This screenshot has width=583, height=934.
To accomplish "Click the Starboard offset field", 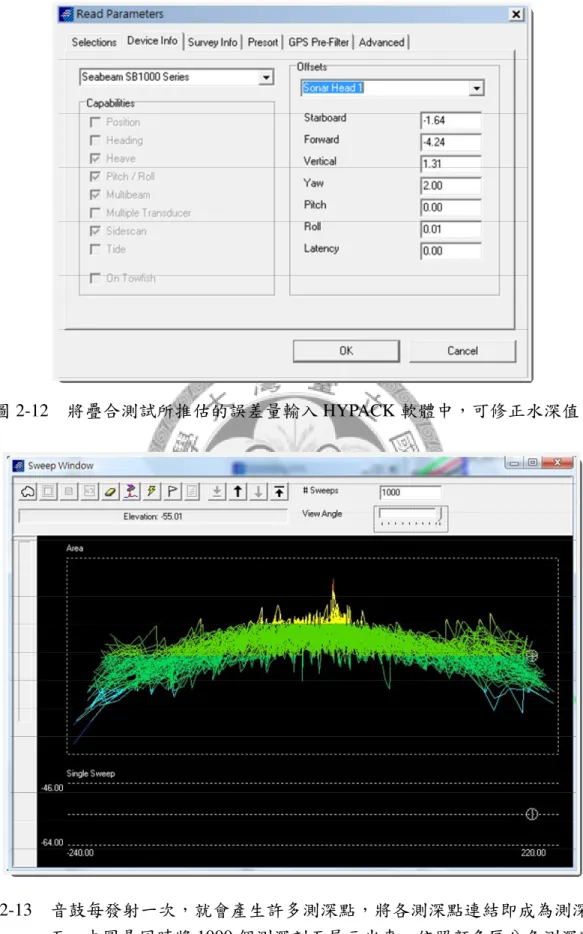I will tap(450, 120).
